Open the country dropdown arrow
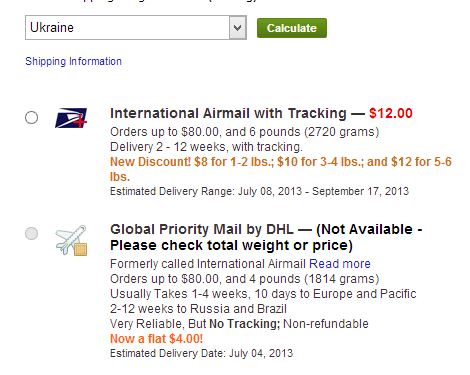 coord(237,28)
